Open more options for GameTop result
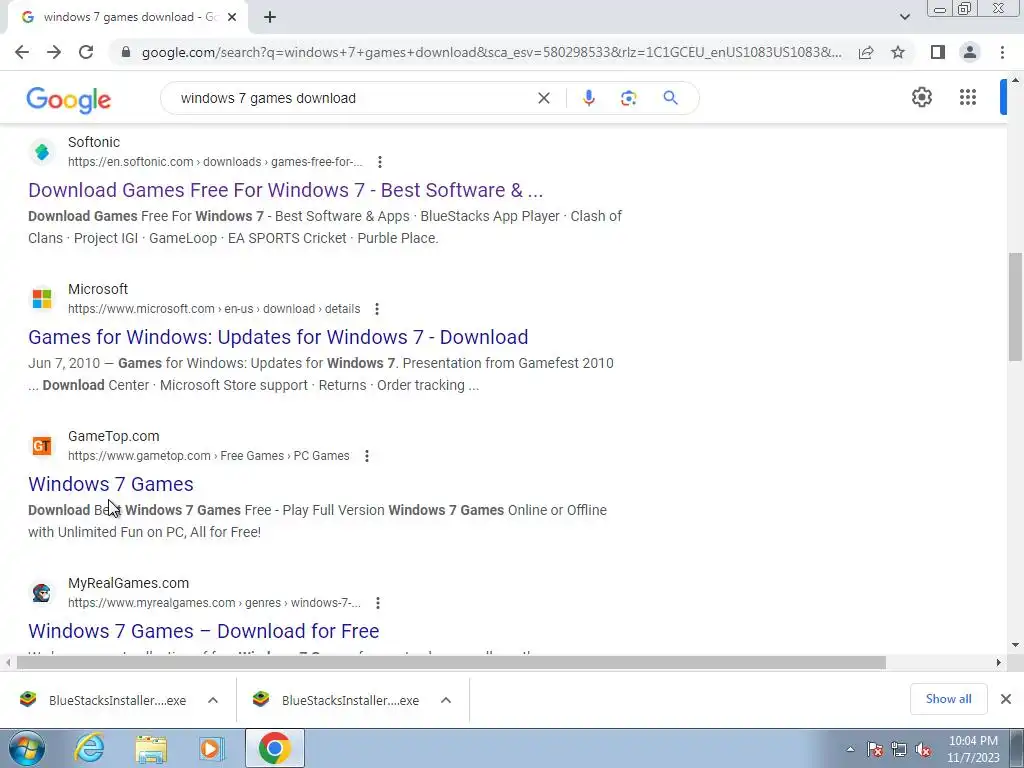The width and height of the screenshot is (1024, 768). point(367,456)
